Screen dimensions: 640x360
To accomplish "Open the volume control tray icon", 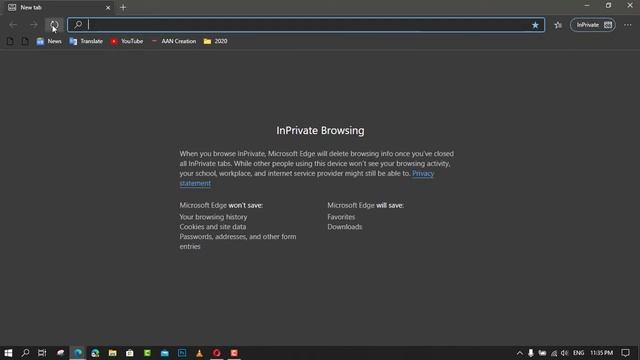I will [564, 353].
